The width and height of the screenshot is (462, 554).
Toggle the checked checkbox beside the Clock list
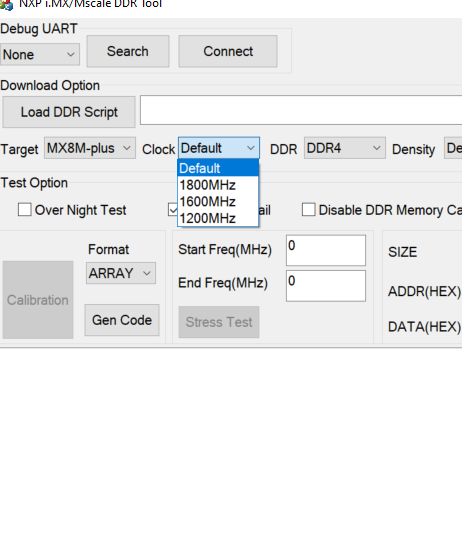tap(173, 210)
